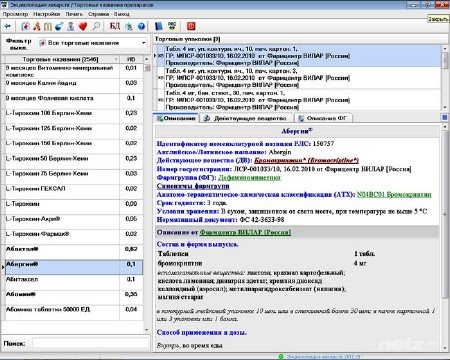Open the filter dropdown Все торговые названия
The width and height of the screenshot is (450, 360).
93,43
